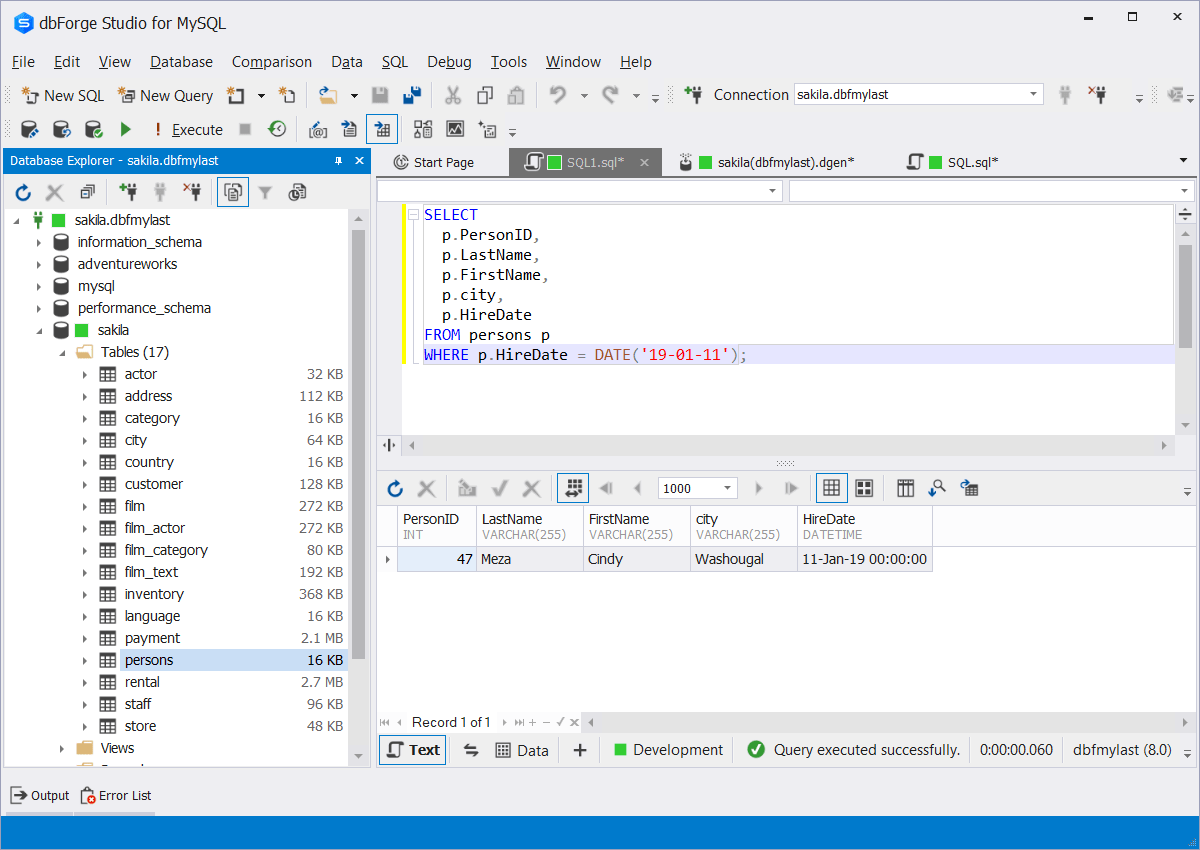Refresh the Database Explorer tree
This screenshot has height=850, width=1200.
(23, 191)
